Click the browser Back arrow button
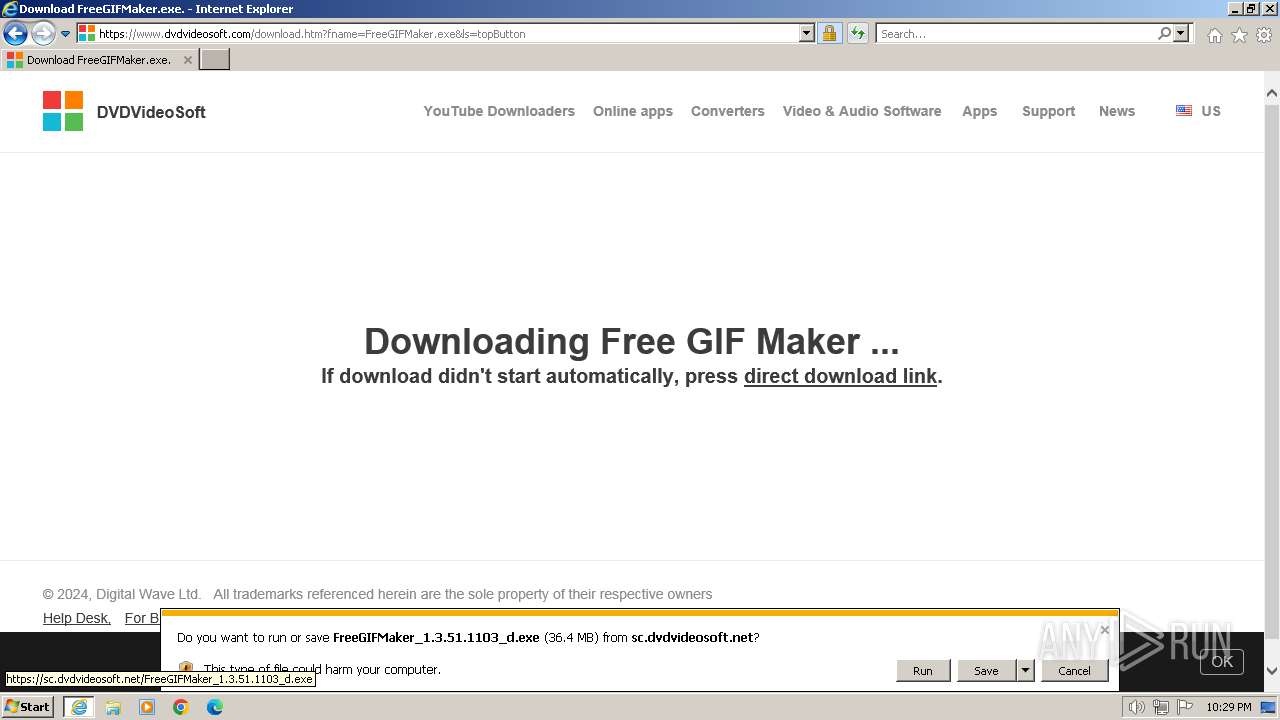The width and height of the screenshot is (1280, 720). coord(15,33)
